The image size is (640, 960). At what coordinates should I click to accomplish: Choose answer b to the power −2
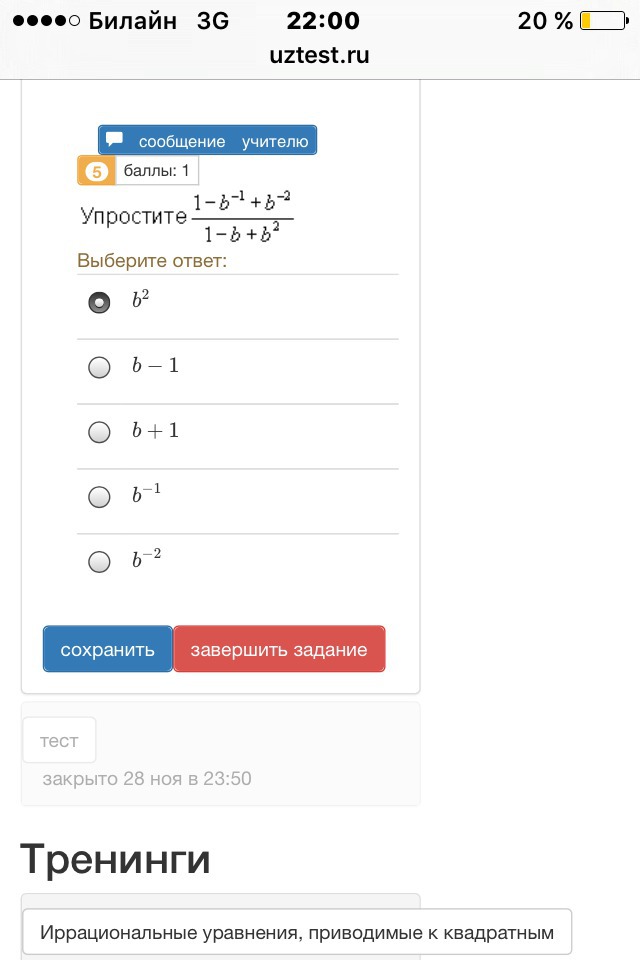click(x=99, y=562)
